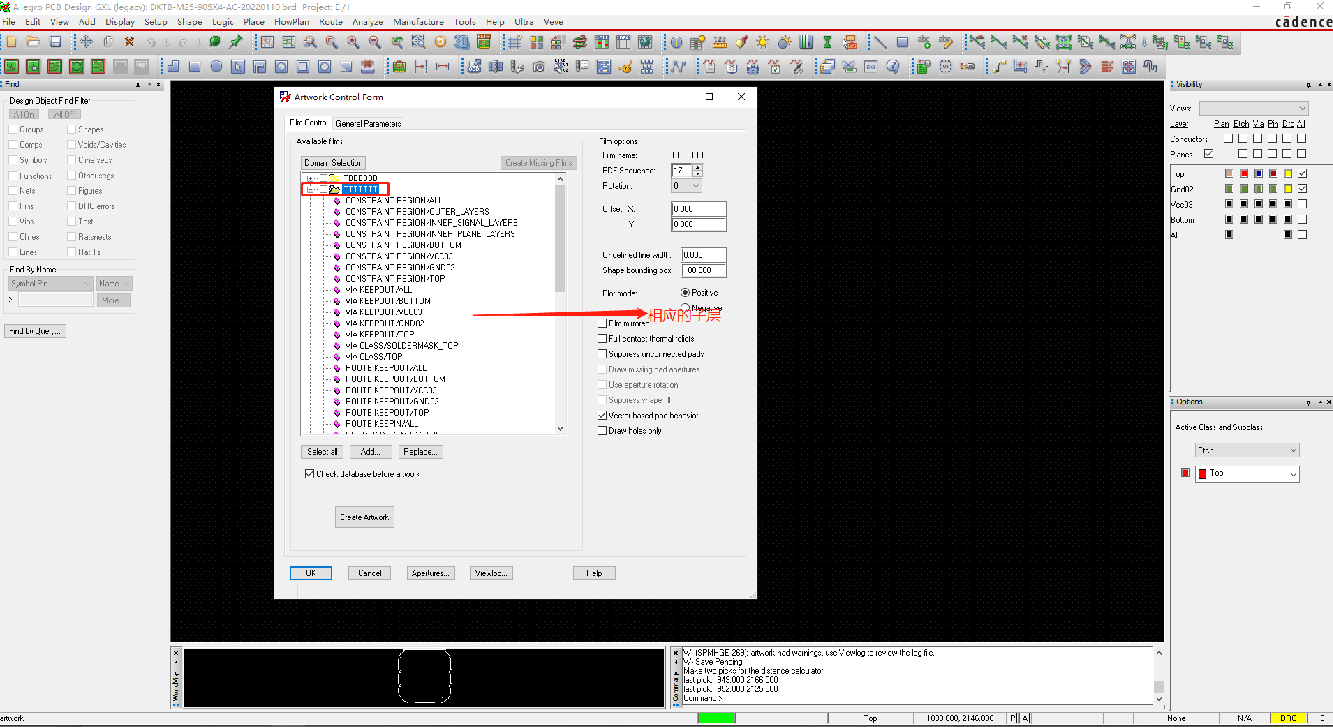Screen dimensions: 1333x727
Task: Open the Route menu
Action: tap(331, 21)
